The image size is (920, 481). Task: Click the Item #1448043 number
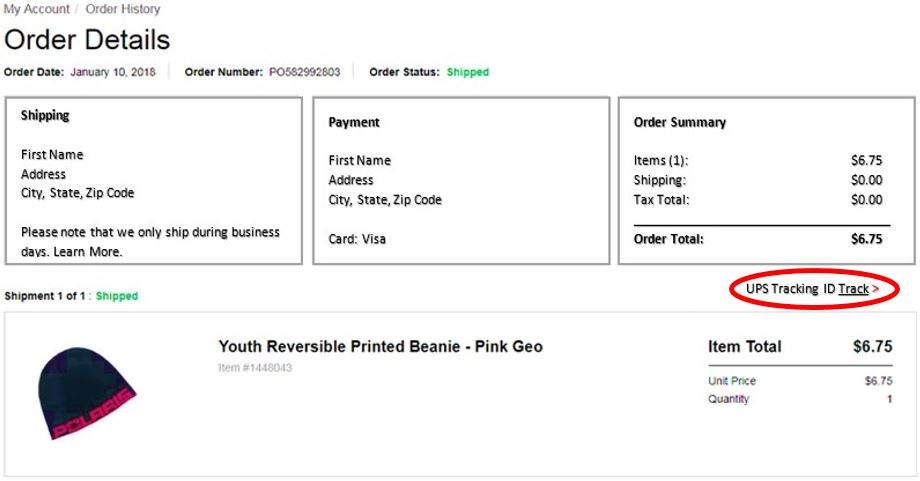[255, 368]
